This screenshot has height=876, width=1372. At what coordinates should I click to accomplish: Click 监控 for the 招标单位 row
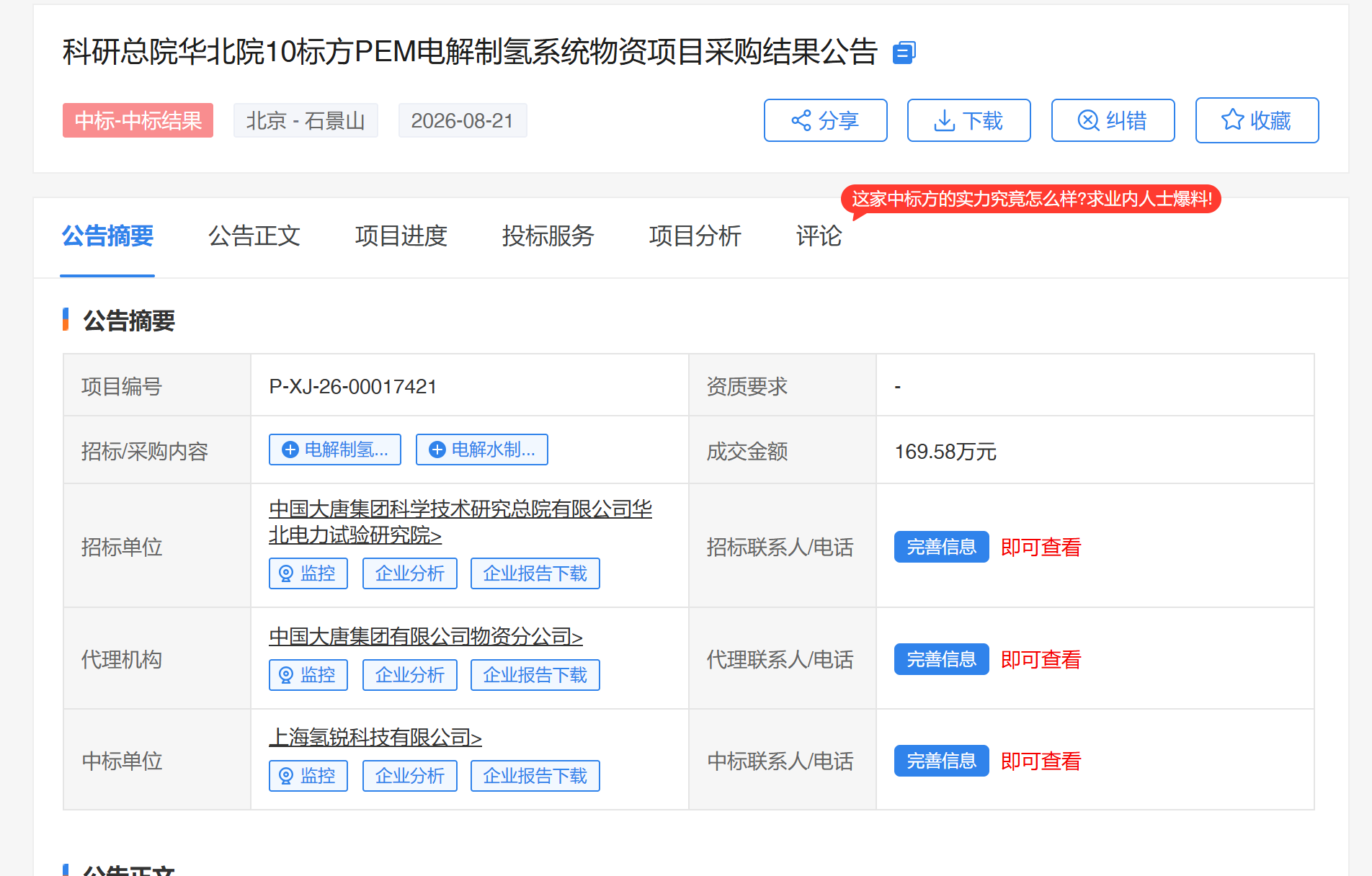pyautogui.click(x=308, y=573)
